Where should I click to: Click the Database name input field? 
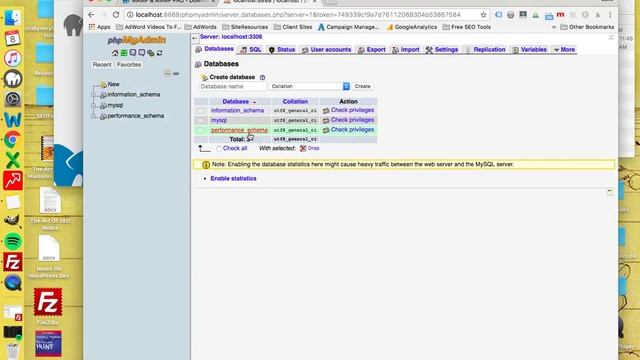pos(233,87)
